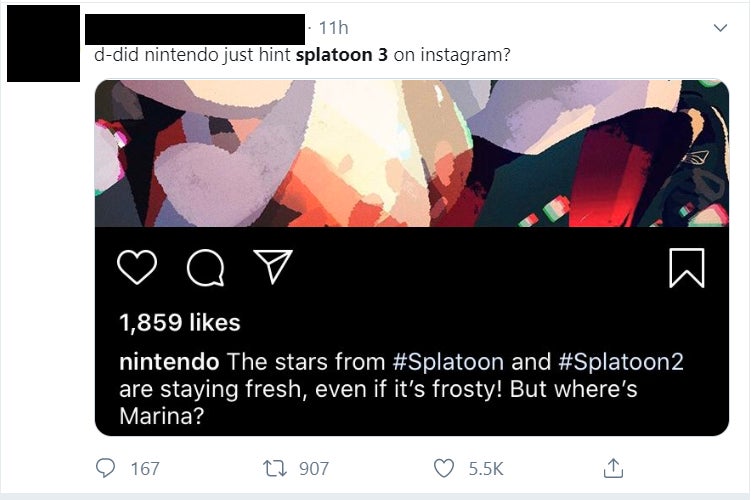Click the Instagram comment bubble icon
The height and width of the screenshot is (500, 751).
tap(205, 267)
